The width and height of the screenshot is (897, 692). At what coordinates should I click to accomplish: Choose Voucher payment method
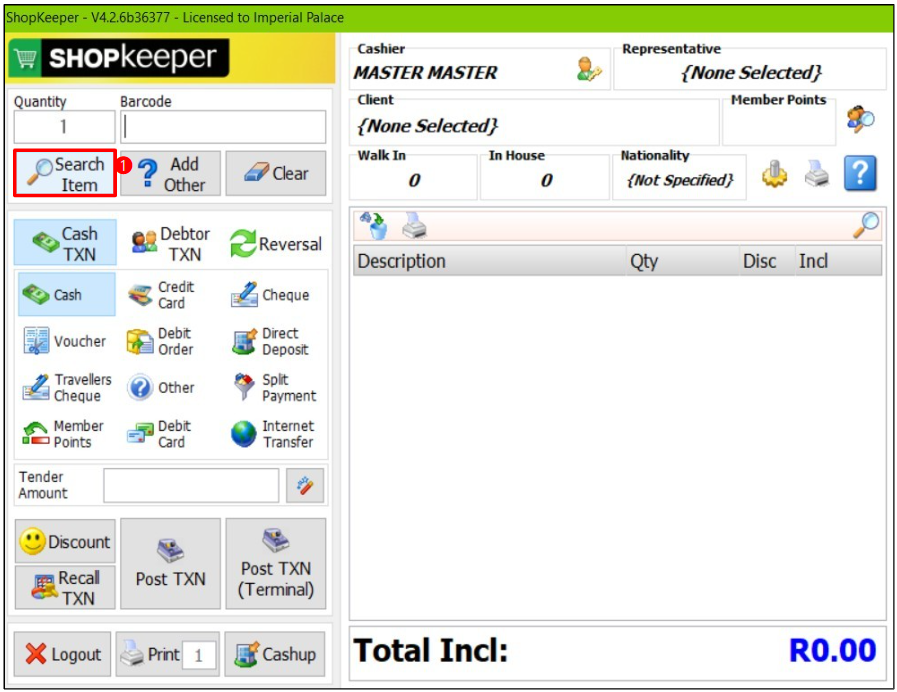click(65, 341)
